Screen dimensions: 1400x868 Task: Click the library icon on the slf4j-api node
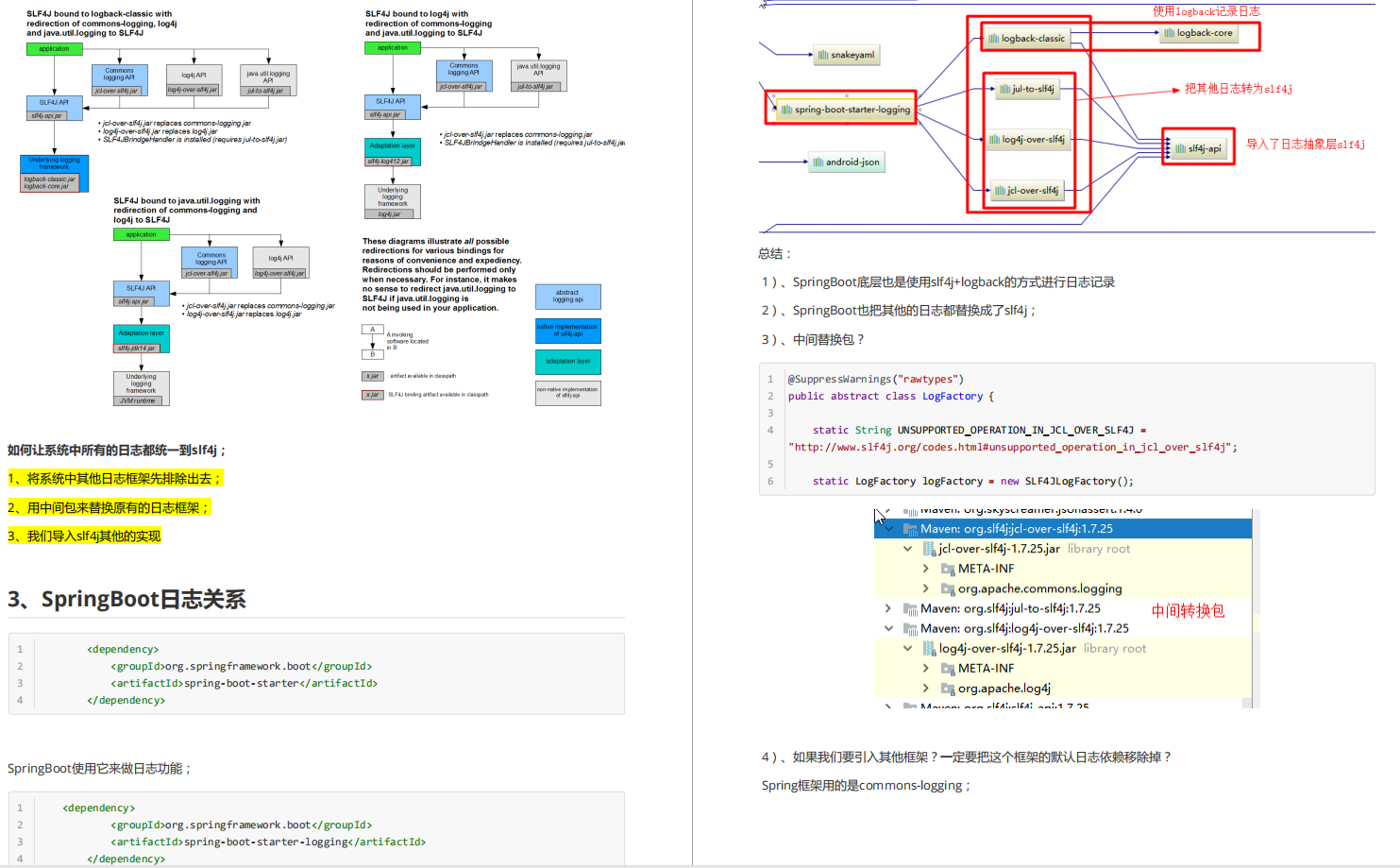1181,148
